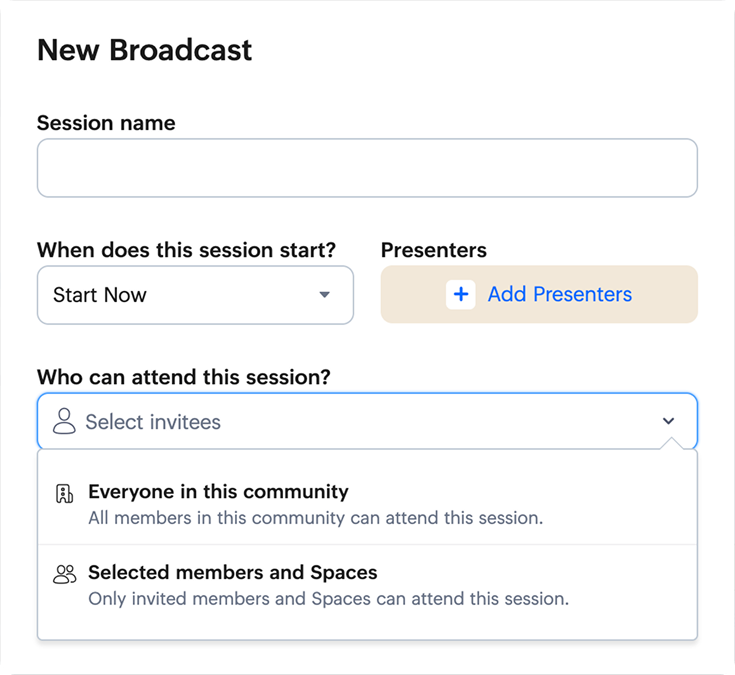The height and width of the screenshot is (675, 735).
Task: Click the "New Broadcast" heading
Action: 145,50
